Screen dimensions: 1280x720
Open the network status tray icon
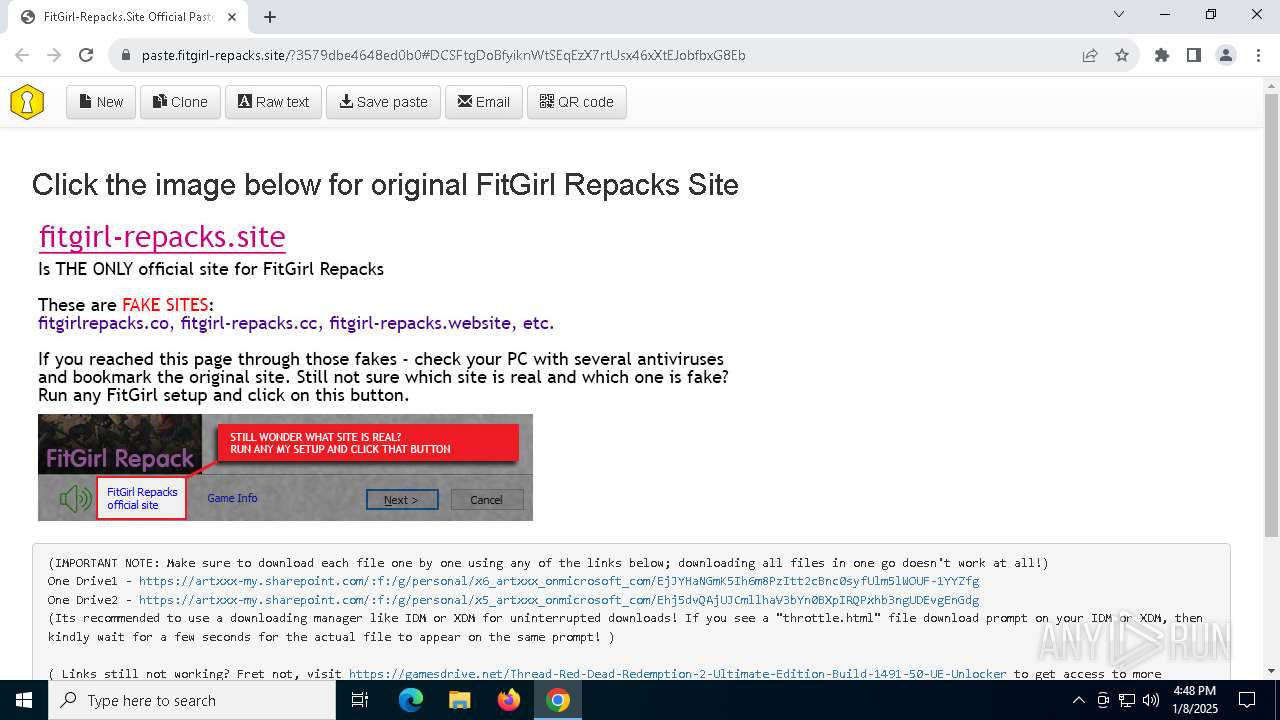tap(1127, 700)
